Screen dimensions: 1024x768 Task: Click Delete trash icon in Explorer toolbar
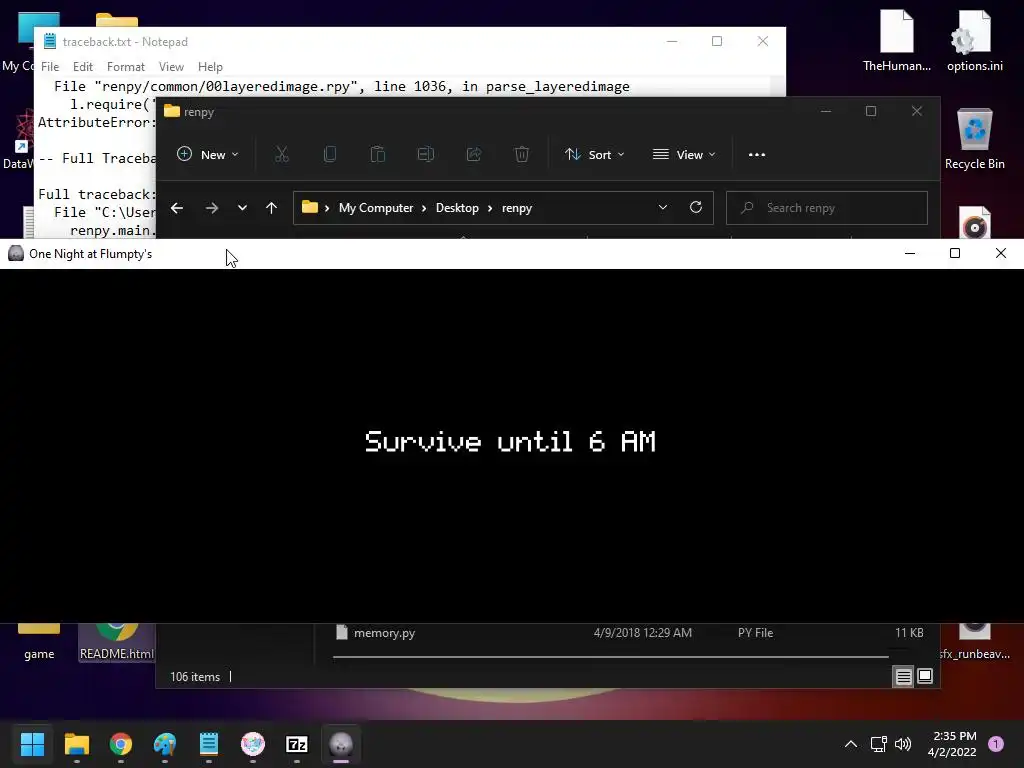pos(521,155)
